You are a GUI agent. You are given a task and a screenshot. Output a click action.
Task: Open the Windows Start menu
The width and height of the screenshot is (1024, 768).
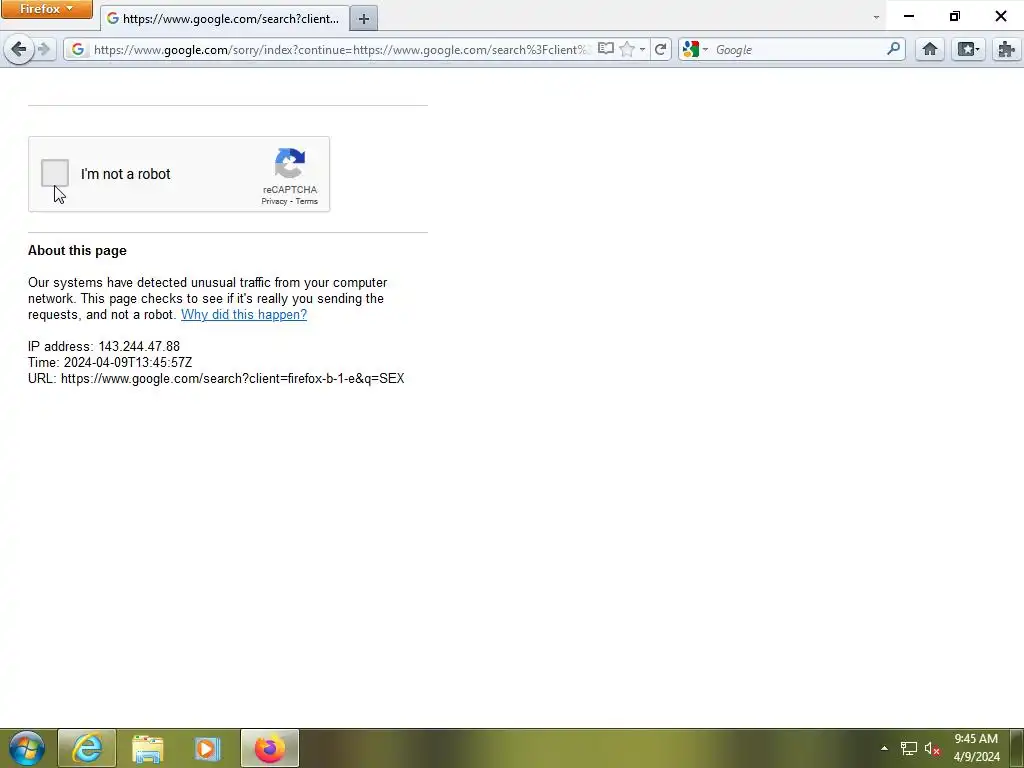(27, 748)
